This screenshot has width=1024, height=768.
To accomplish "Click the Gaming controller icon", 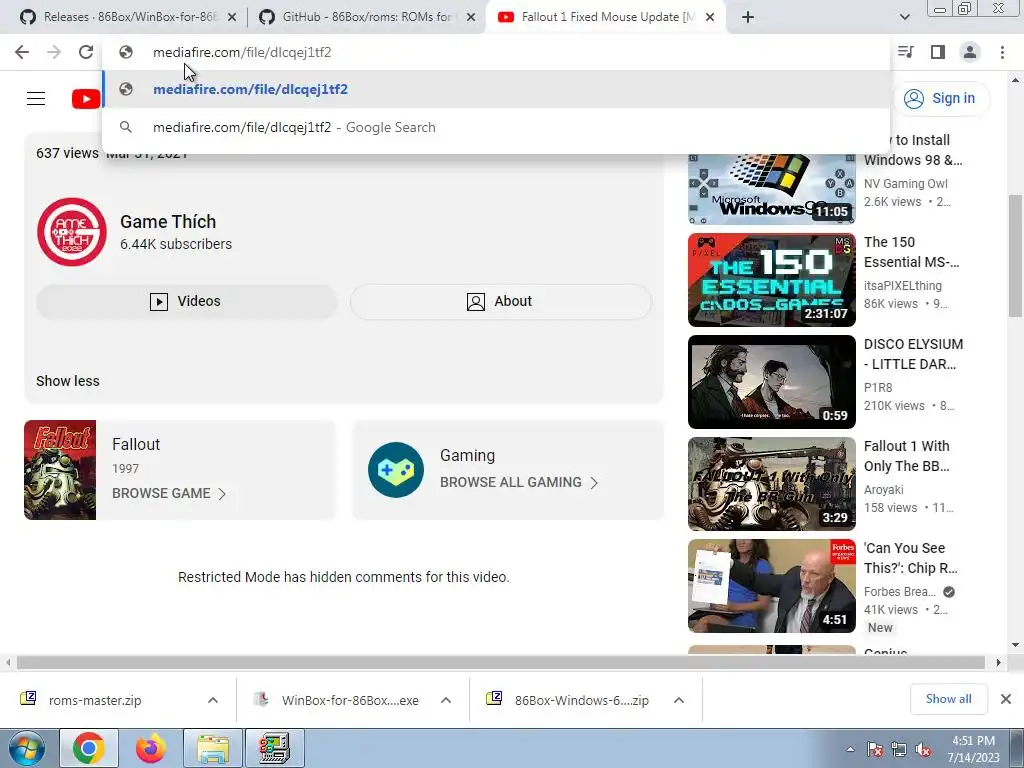I will (396, 470).
